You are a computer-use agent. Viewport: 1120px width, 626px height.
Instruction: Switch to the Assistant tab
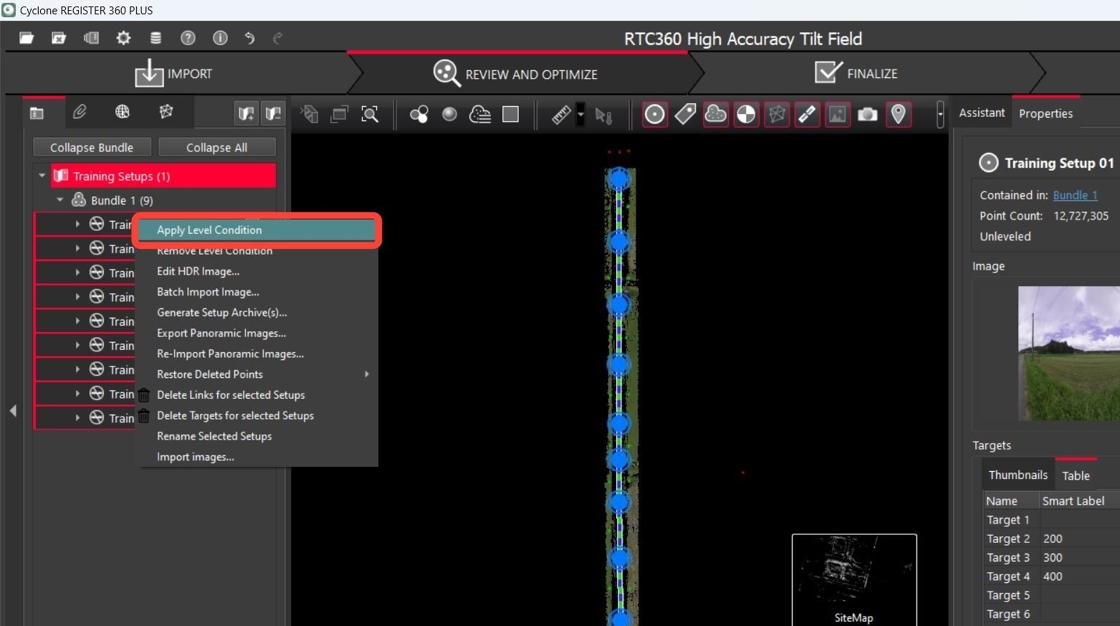coord(981,113)
